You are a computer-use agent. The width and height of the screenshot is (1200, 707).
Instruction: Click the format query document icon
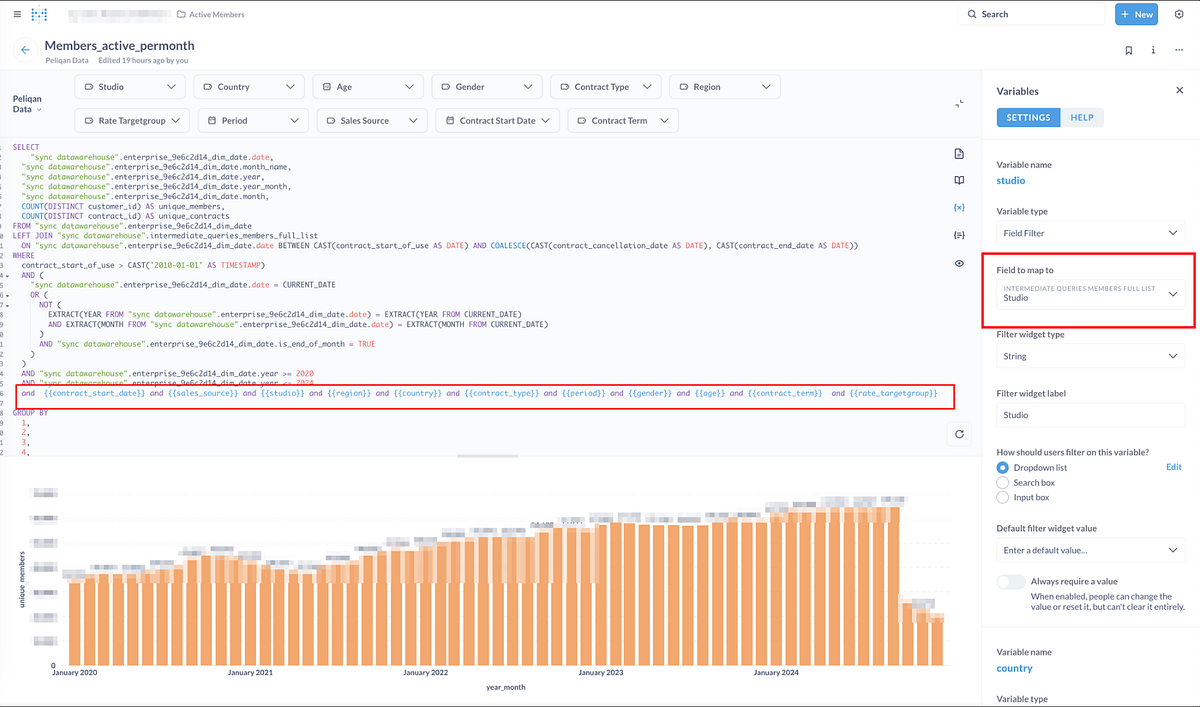[959, 153]
